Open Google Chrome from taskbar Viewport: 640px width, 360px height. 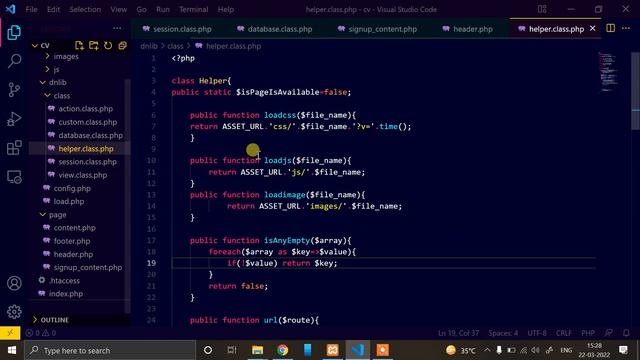pos(282,350)
